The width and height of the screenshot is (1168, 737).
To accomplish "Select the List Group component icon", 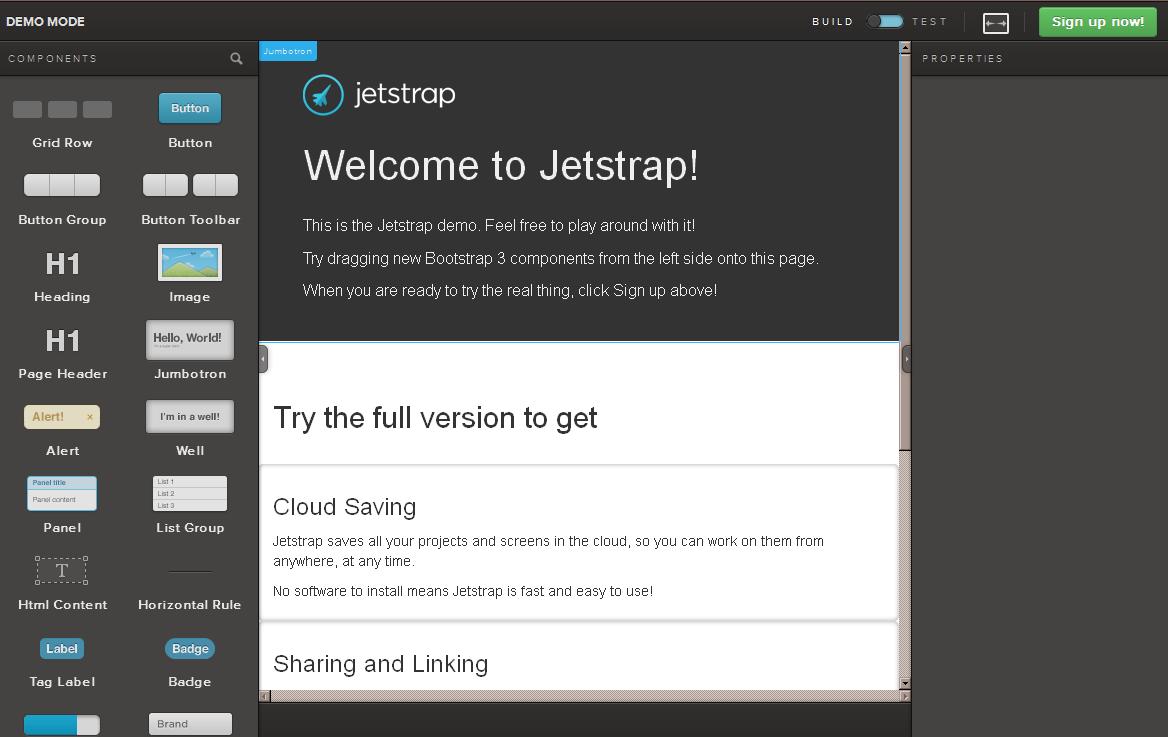I will [190, 493].
